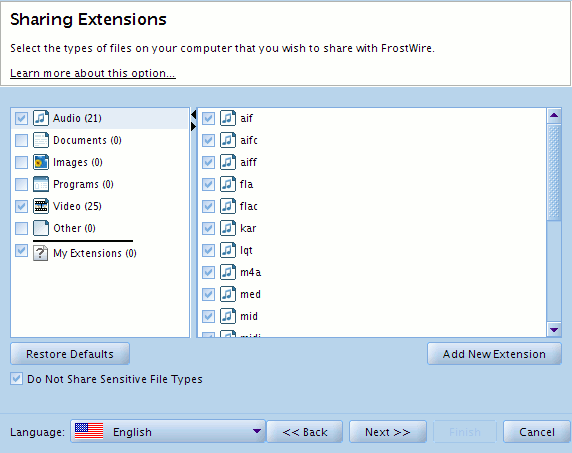Click the mid extension audio icon
This screenshot has height=453, width=572.
pos(228,316)
